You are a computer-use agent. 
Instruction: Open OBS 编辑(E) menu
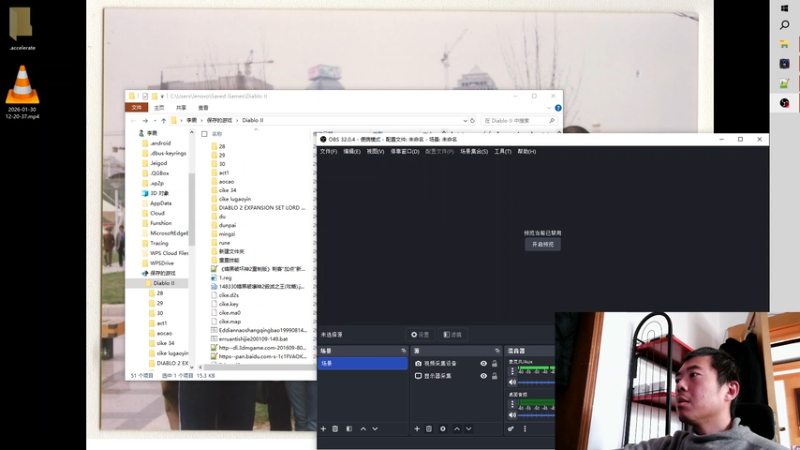352,152
